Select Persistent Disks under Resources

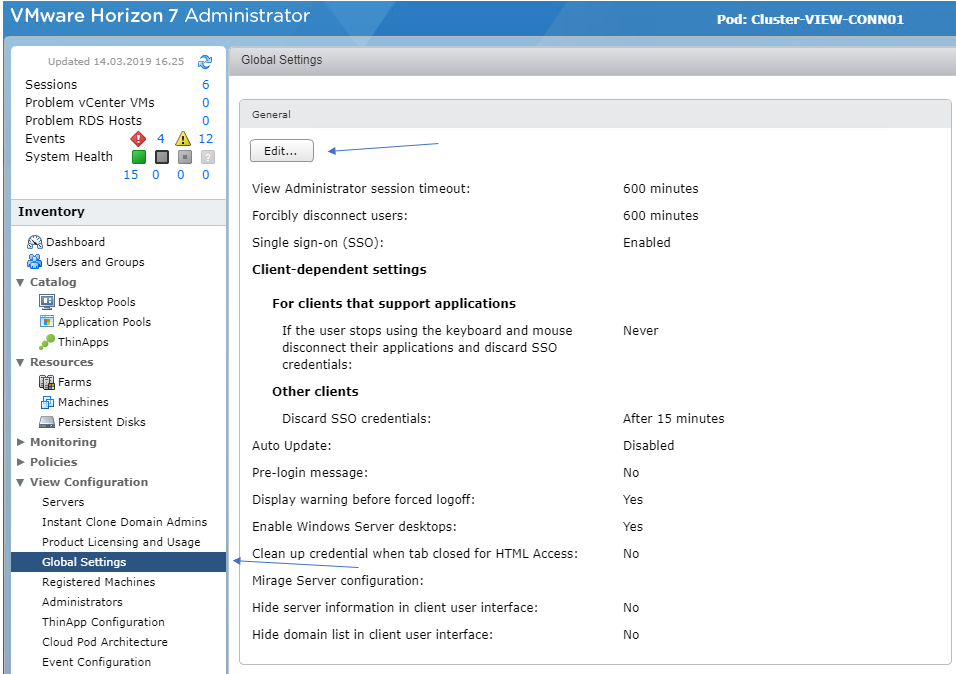click(x=101, y=422)
